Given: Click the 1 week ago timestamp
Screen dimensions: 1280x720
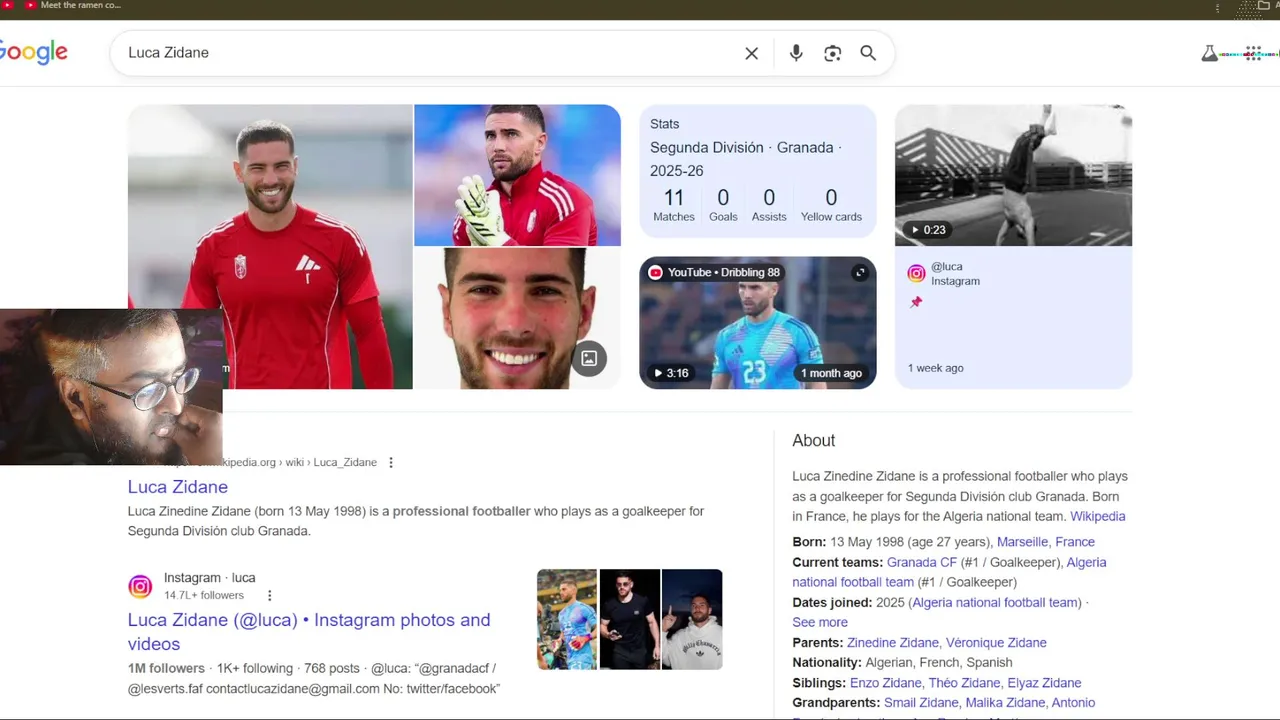Looking at the screenshot, I should (x=935, y=368).
